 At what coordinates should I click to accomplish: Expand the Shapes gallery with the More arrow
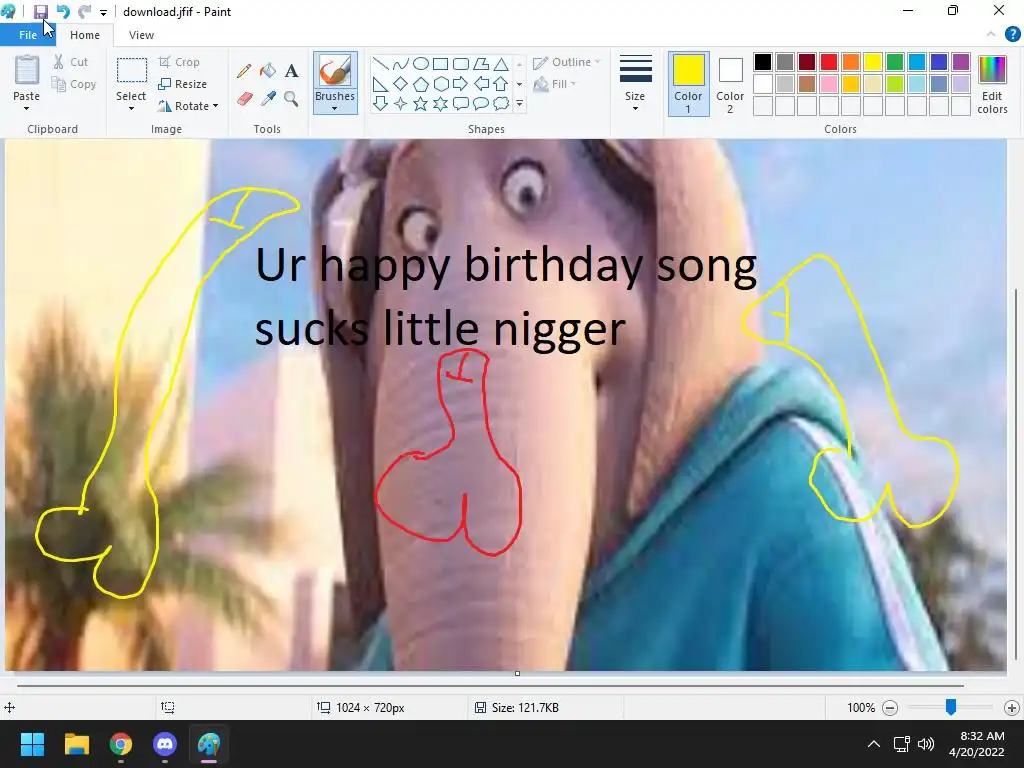(x=520, y=104)
